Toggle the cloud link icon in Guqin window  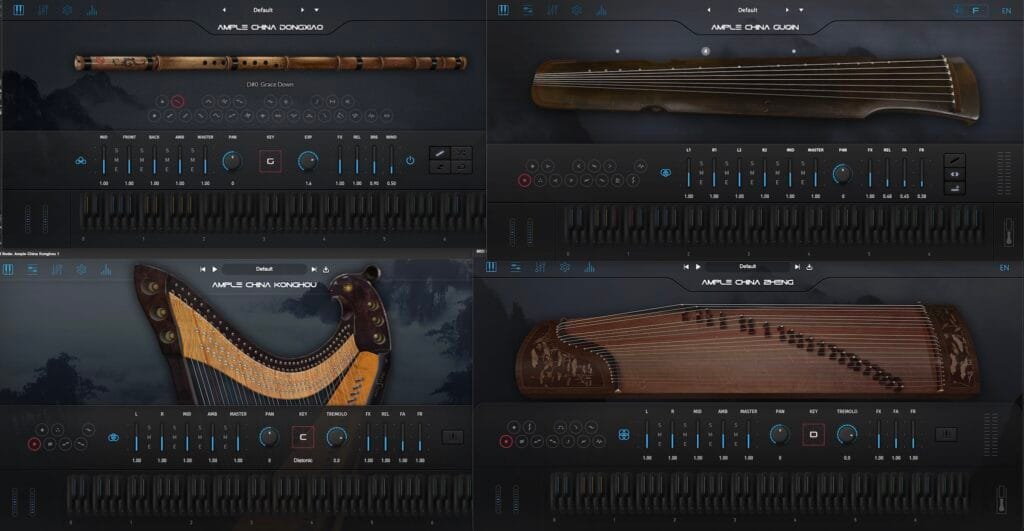click(x=665, y=173)
